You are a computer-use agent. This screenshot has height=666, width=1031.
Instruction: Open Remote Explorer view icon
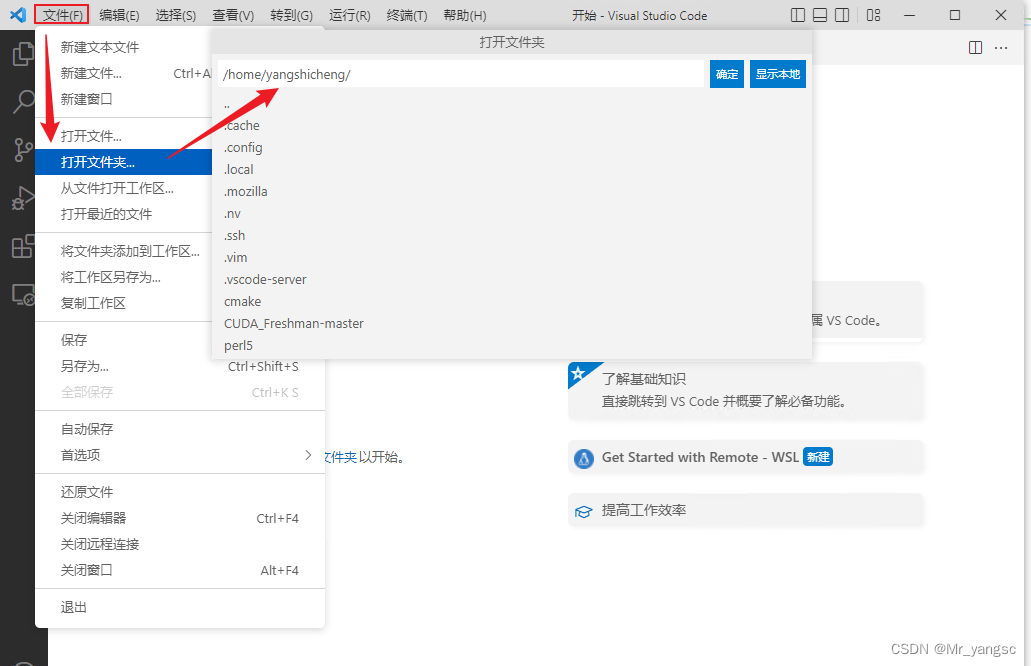23,295
